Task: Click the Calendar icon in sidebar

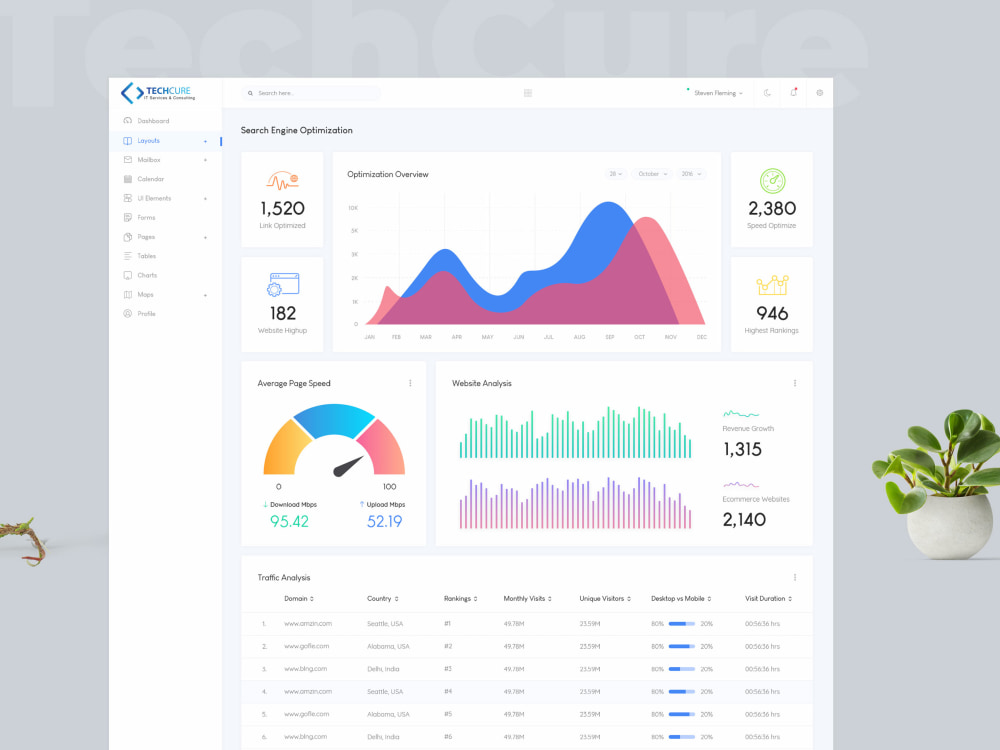Action: (x=128, y=179)
